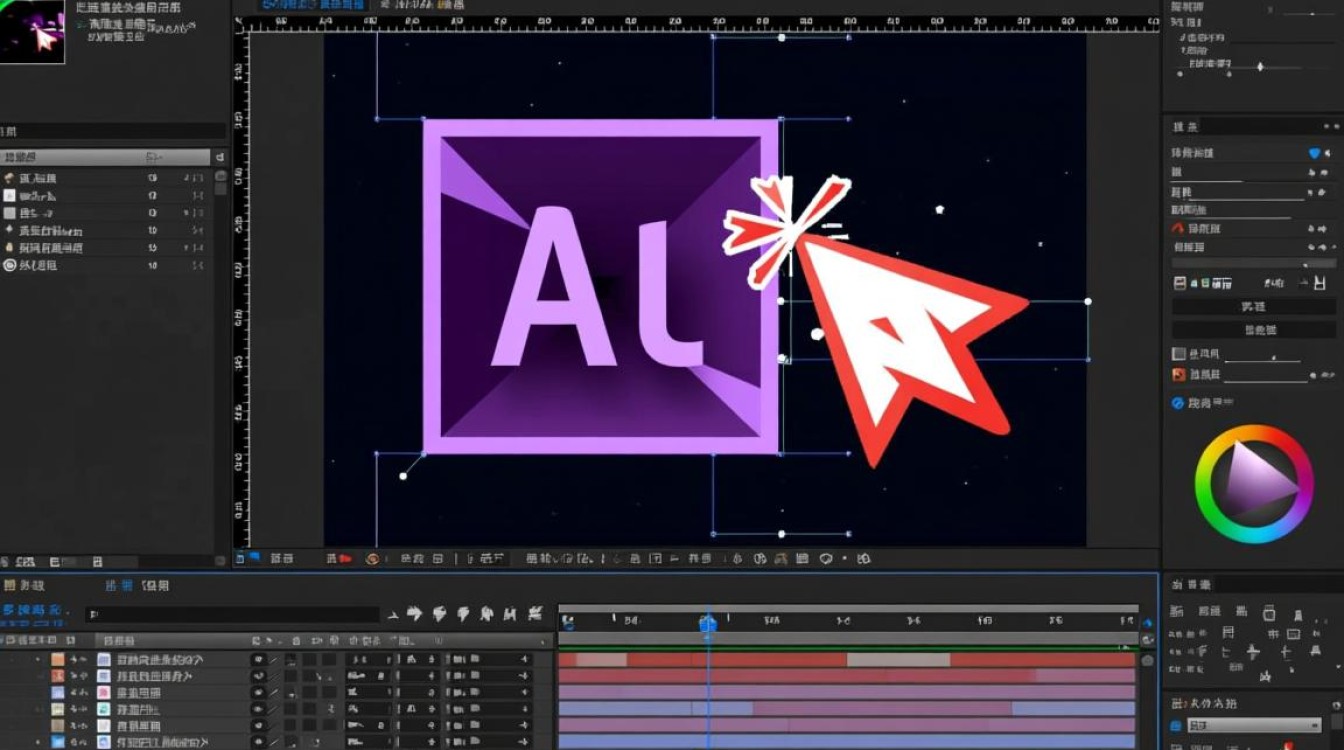Click the red icon in the right properties panel
The image size is (1344, 750).
pos(1178,229)
